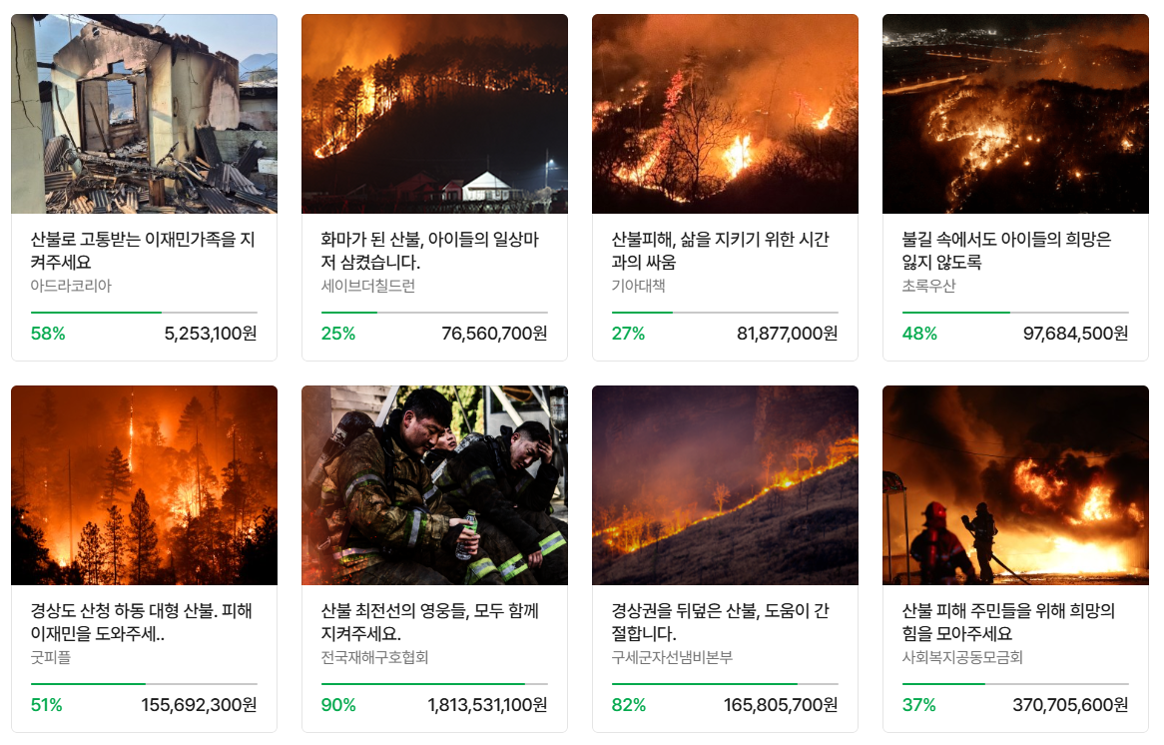This screenshot has width=1164, height=745.
Task: Open '산불 피해 주민들을 위해 희망의 힘을' title
Action: point(1008,622)
